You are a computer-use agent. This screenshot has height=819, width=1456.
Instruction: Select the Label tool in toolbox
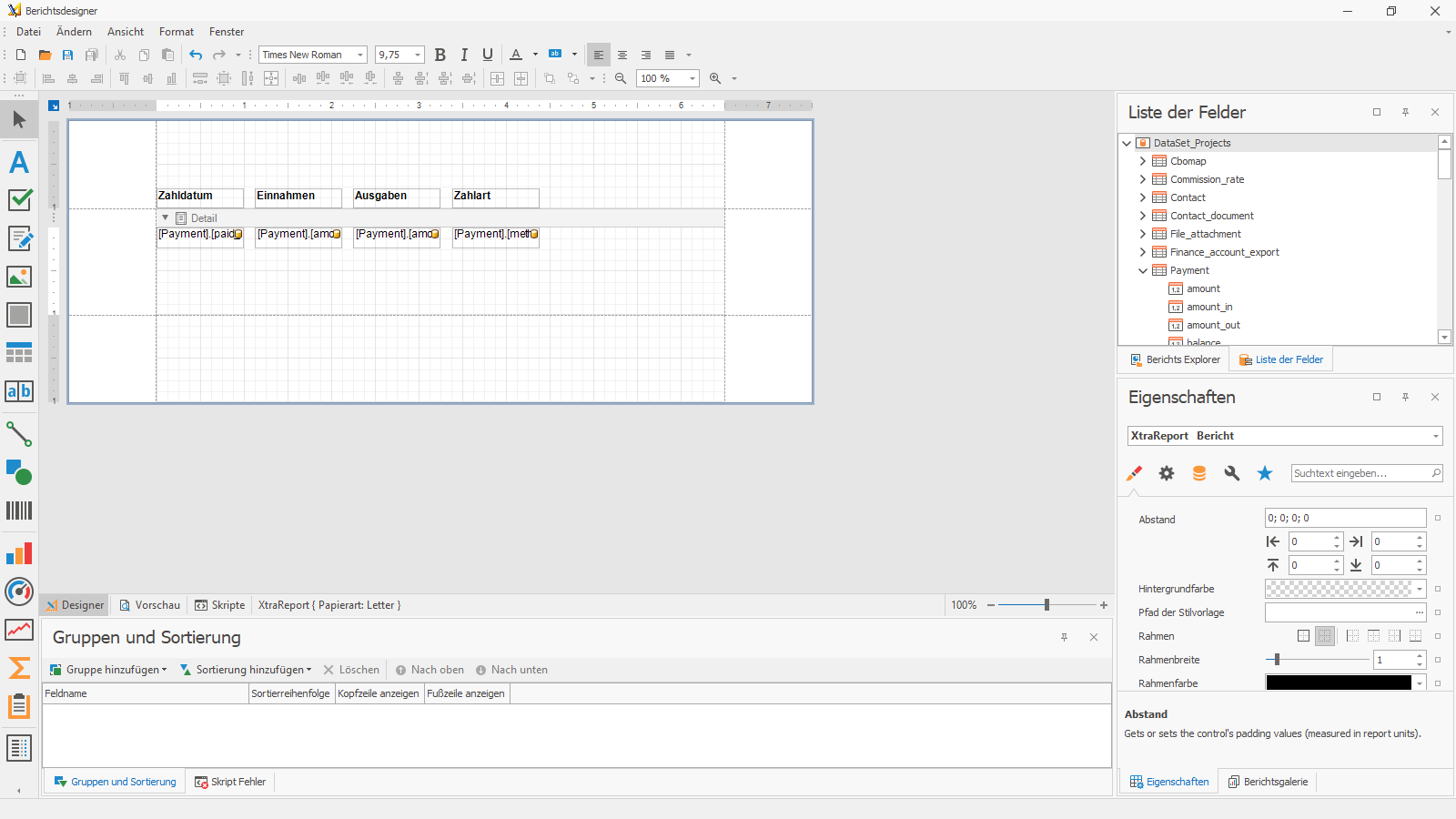[19, 162]
